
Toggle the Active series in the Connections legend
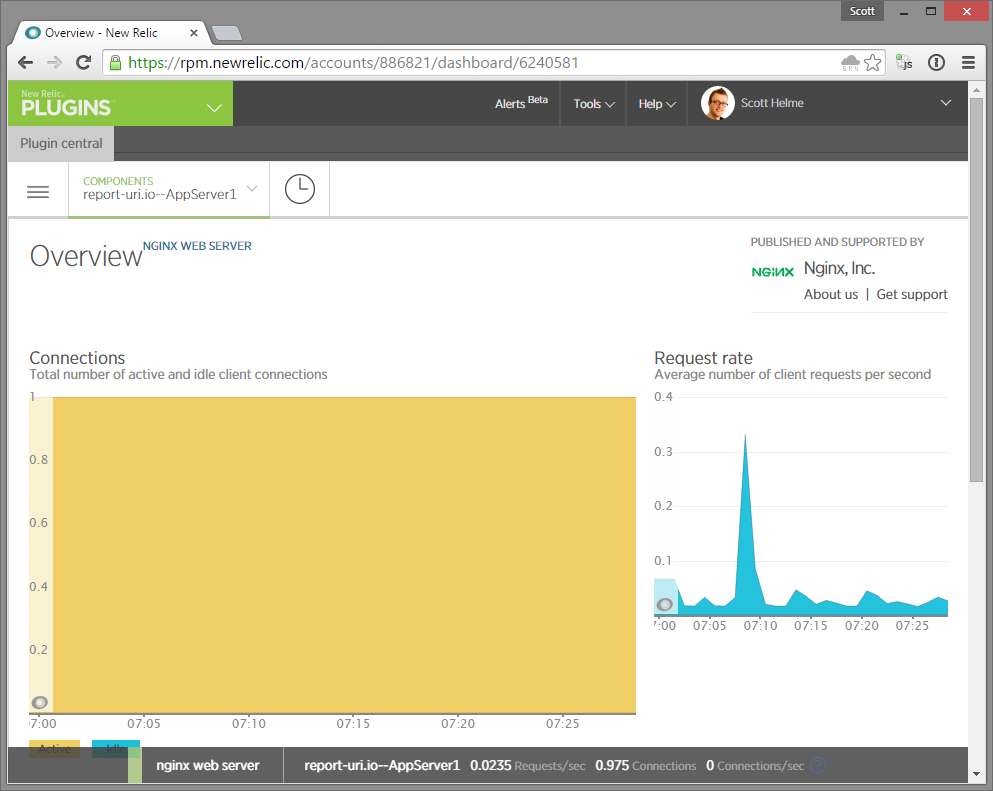[x=54, y=747]
